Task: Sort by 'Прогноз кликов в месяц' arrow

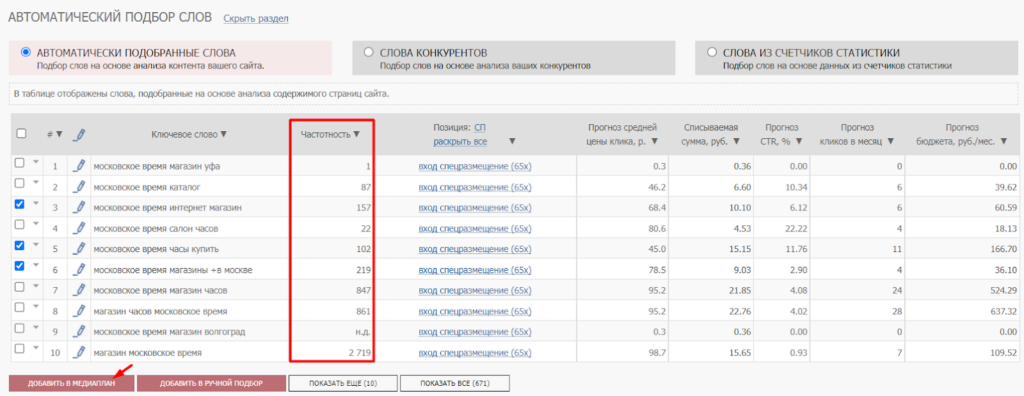Action: tap(891, 141)
